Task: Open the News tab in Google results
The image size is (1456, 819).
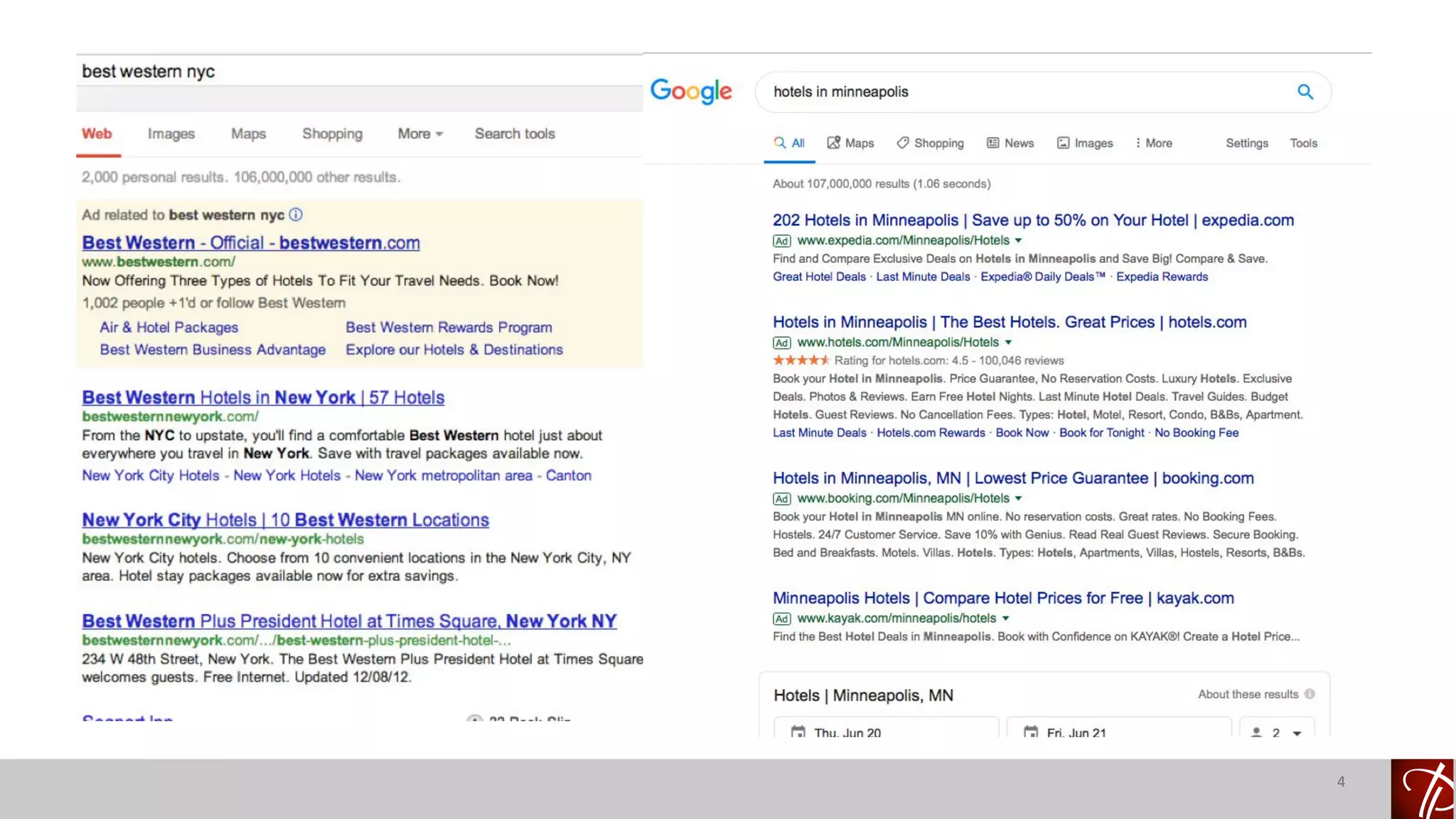Action: point(1010,143)
